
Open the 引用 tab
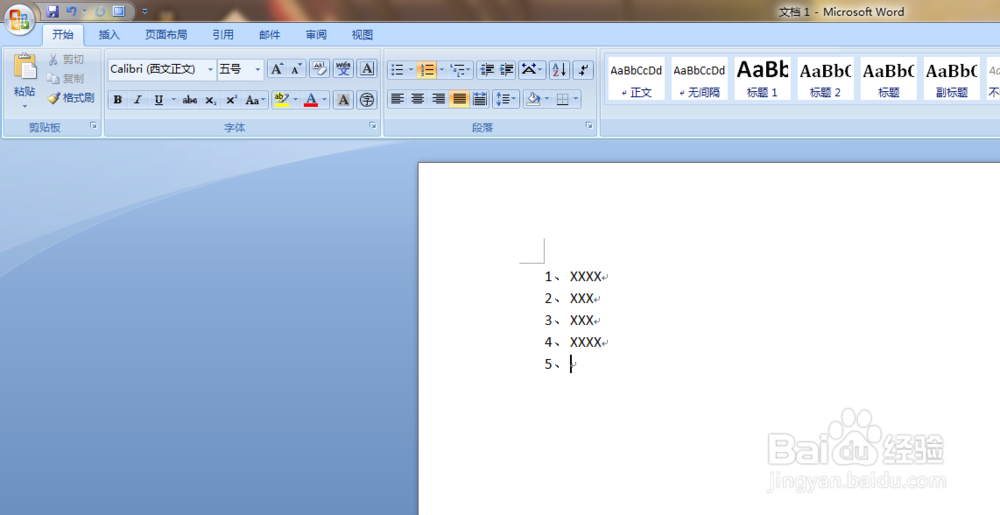point(223,34)
